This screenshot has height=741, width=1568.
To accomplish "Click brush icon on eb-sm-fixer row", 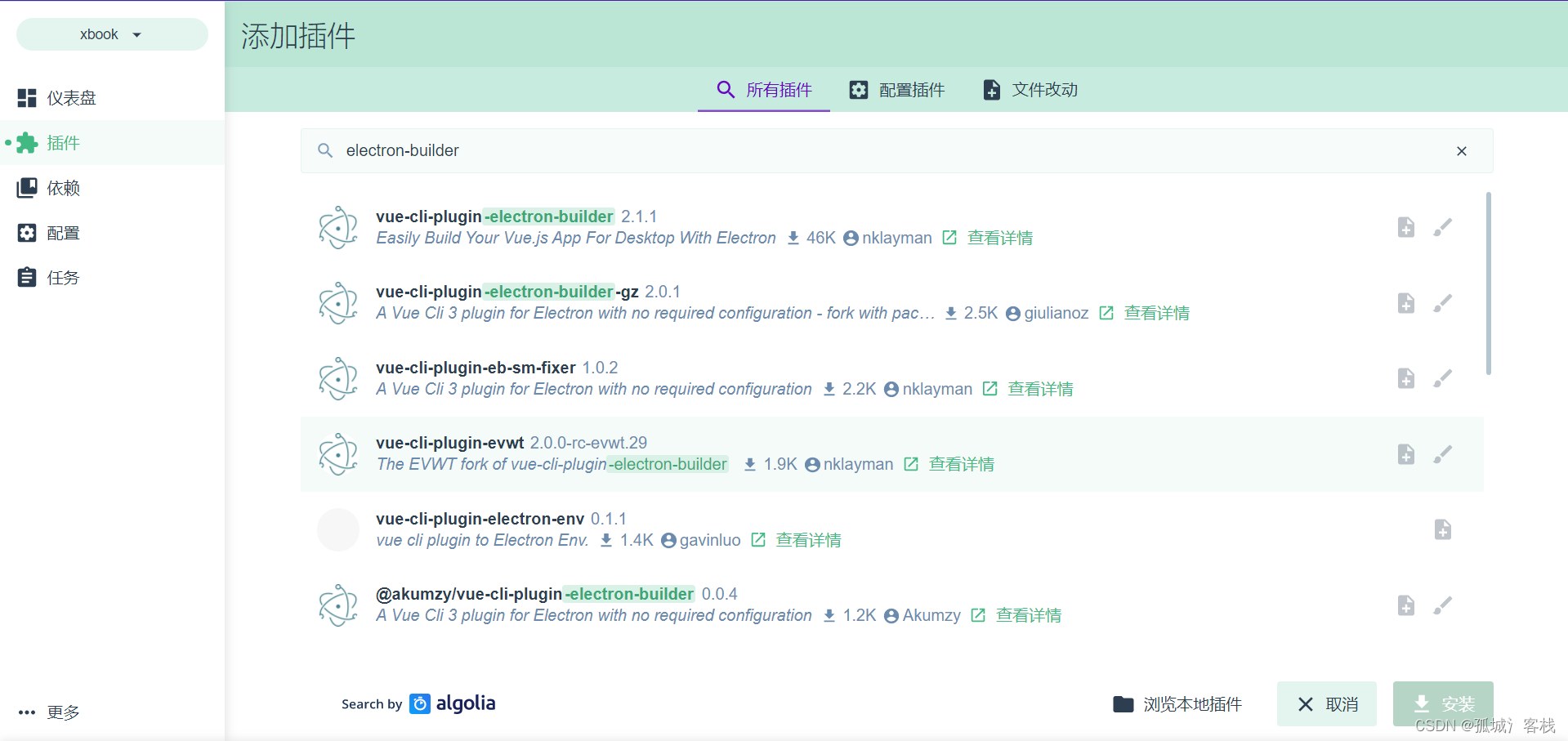I will pos(1443,378).
